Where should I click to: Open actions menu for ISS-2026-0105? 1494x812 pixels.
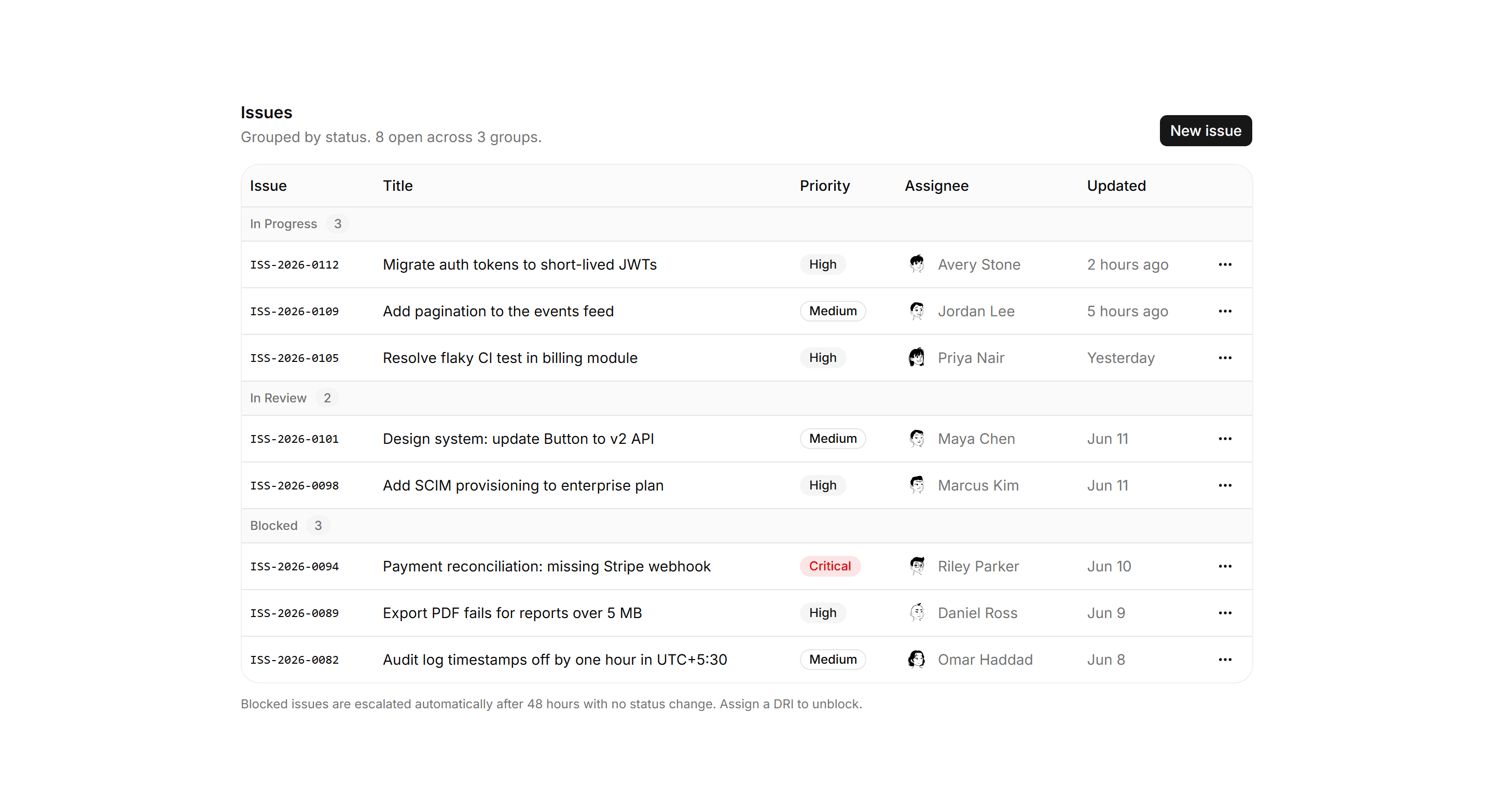(1225, 358)
